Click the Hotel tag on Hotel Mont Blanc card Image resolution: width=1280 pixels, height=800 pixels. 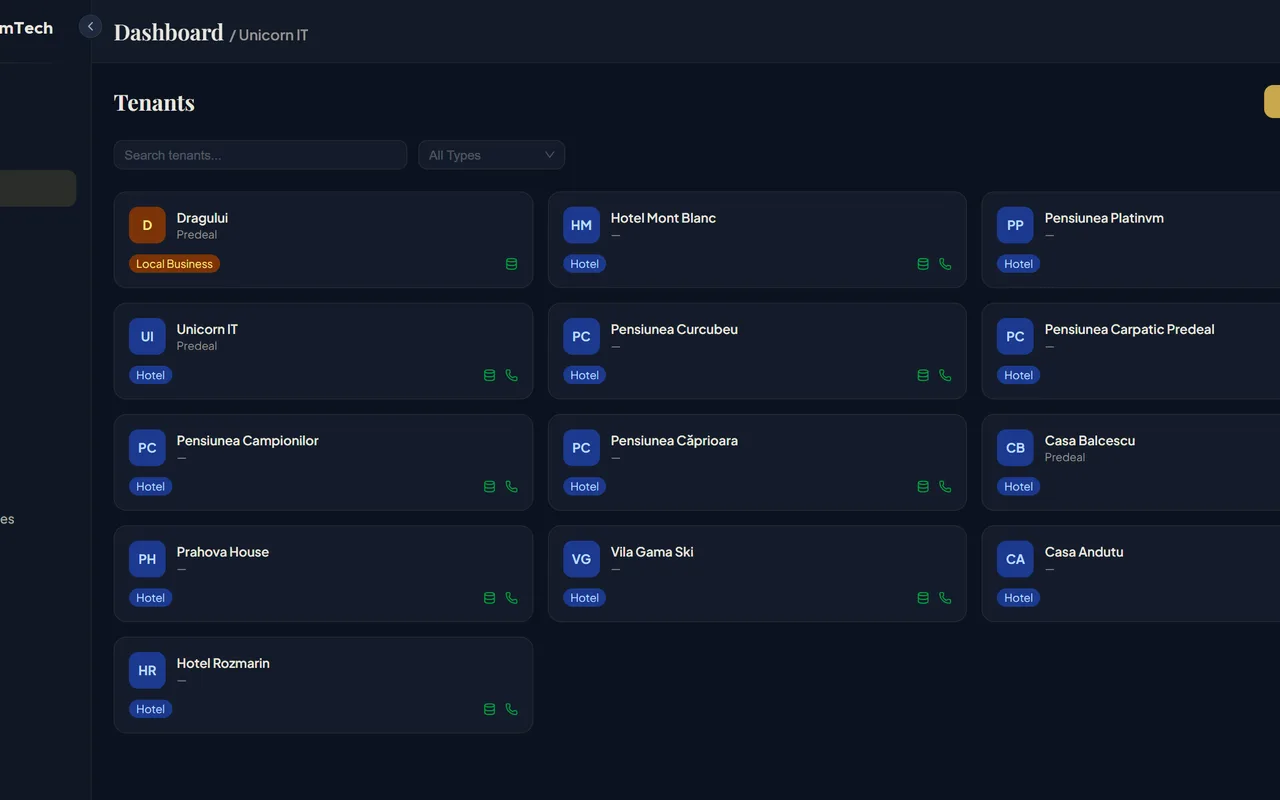click(x=584, y=264)
